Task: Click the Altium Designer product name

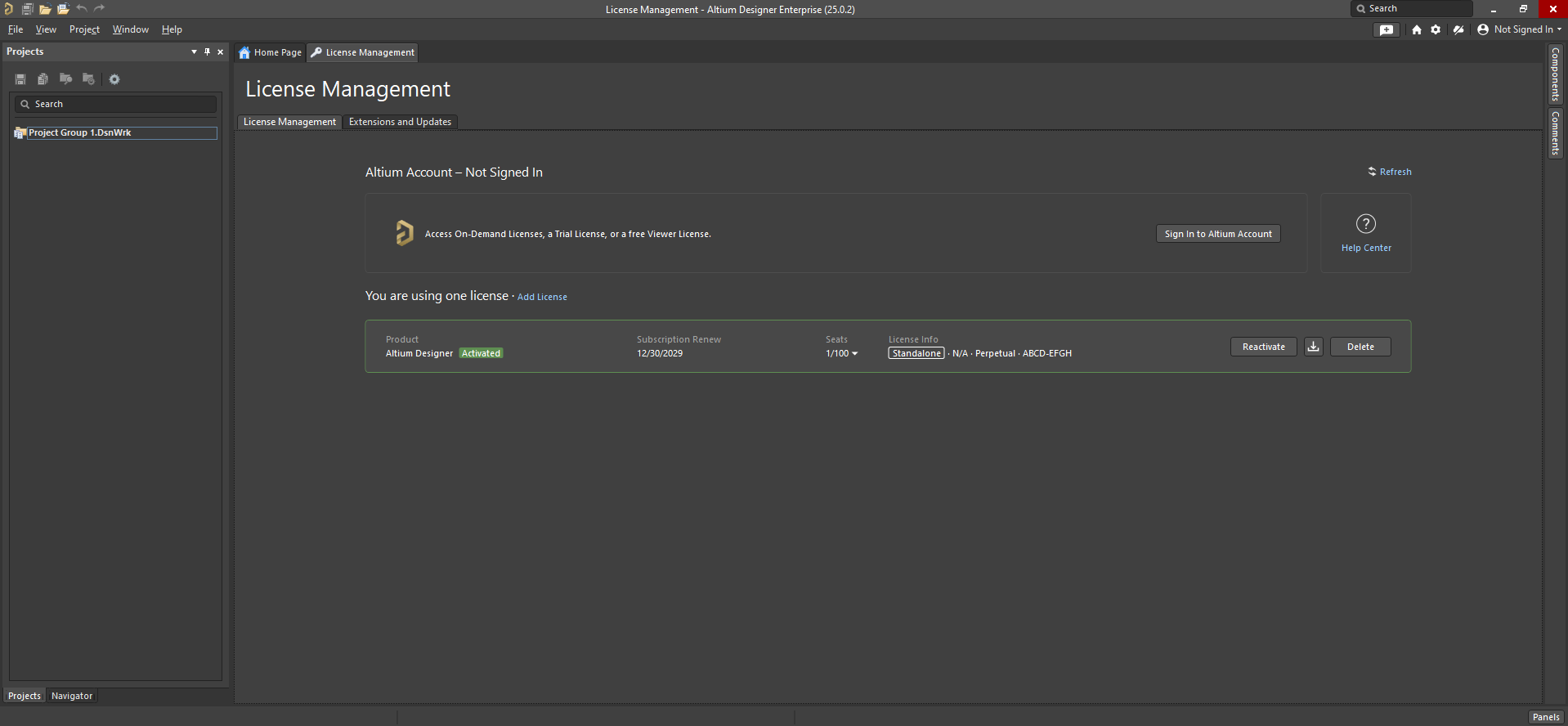Action: 419,353
